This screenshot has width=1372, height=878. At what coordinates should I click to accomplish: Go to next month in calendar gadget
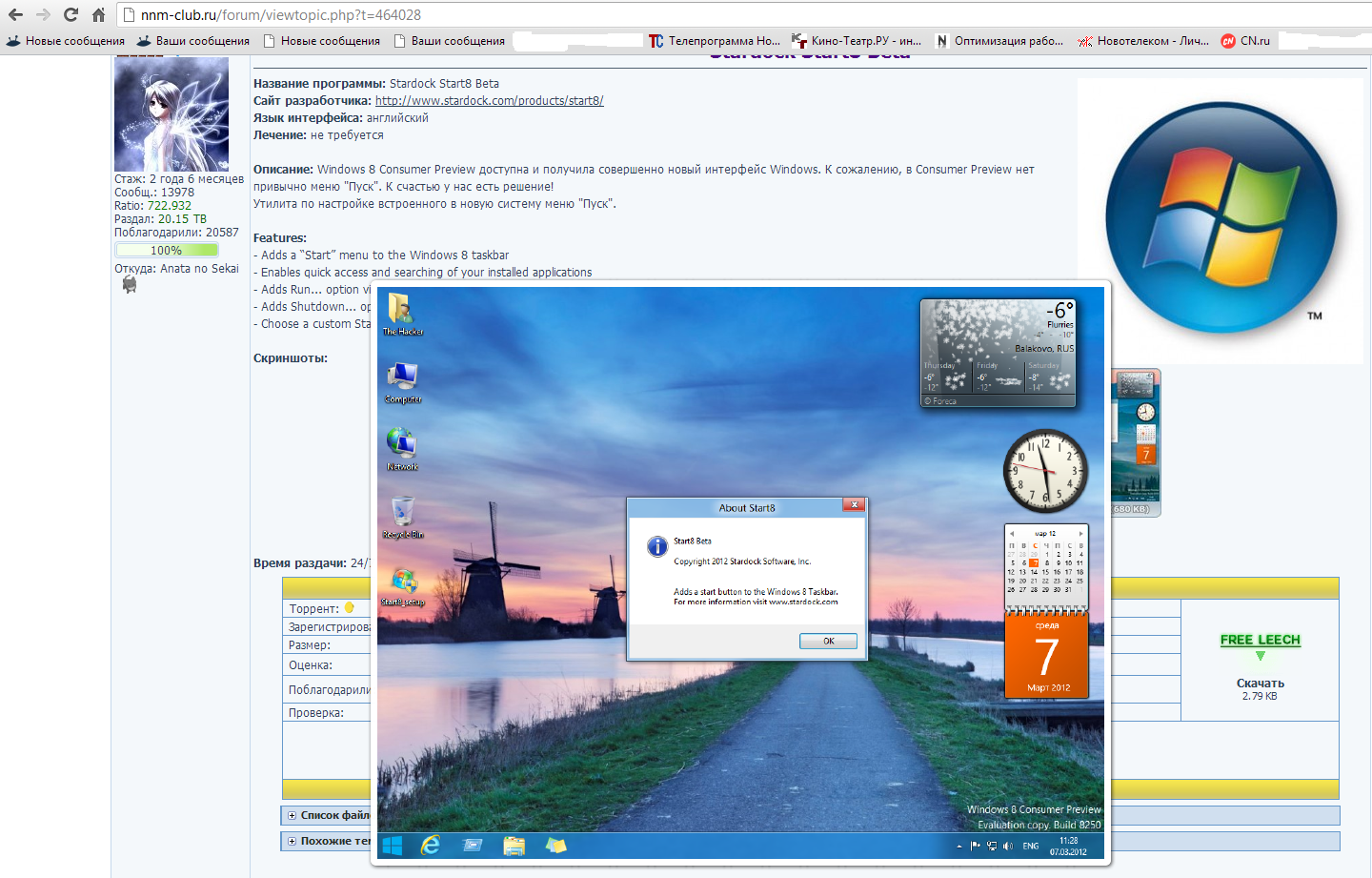pos(1080,534)
